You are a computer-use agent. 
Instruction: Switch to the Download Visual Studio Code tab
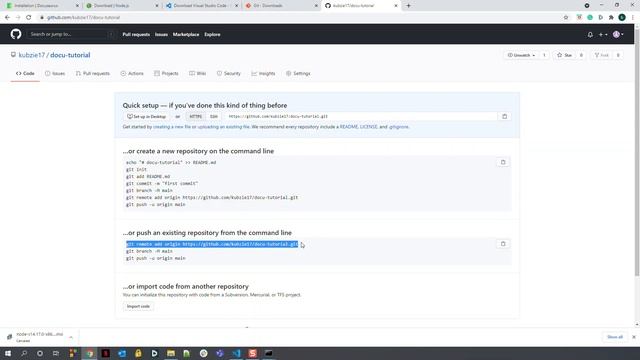(202, 6)
